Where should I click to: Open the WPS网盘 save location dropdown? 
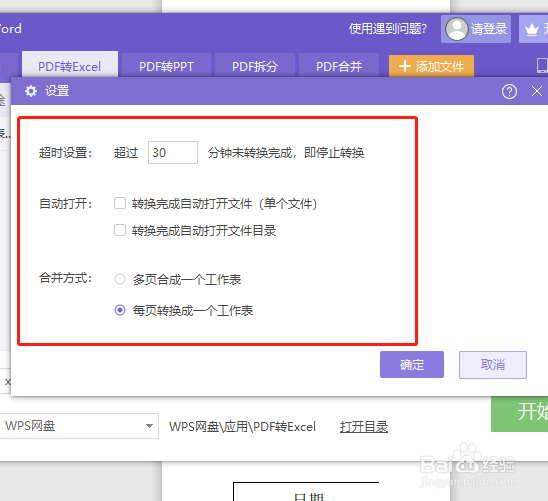pos(79,426)
